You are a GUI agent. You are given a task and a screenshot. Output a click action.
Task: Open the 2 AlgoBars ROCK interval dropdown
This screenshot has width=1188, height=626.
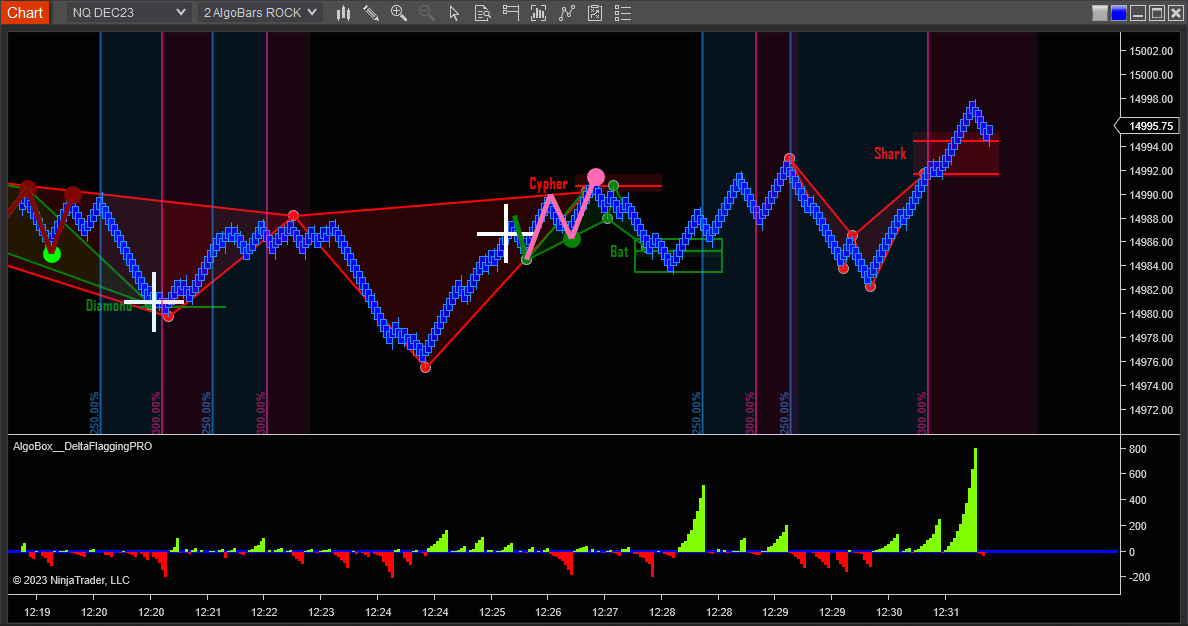point(260,12)
